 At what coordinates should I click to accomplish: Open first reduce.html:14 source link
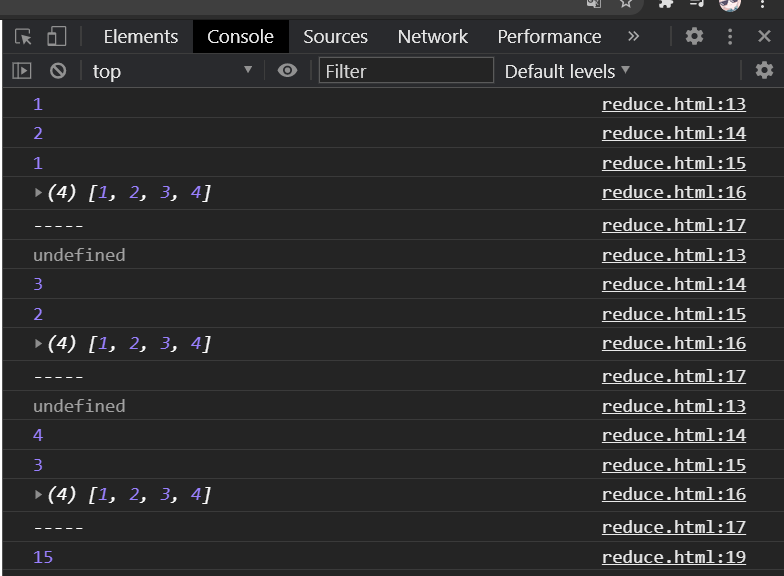click(674, 133)
